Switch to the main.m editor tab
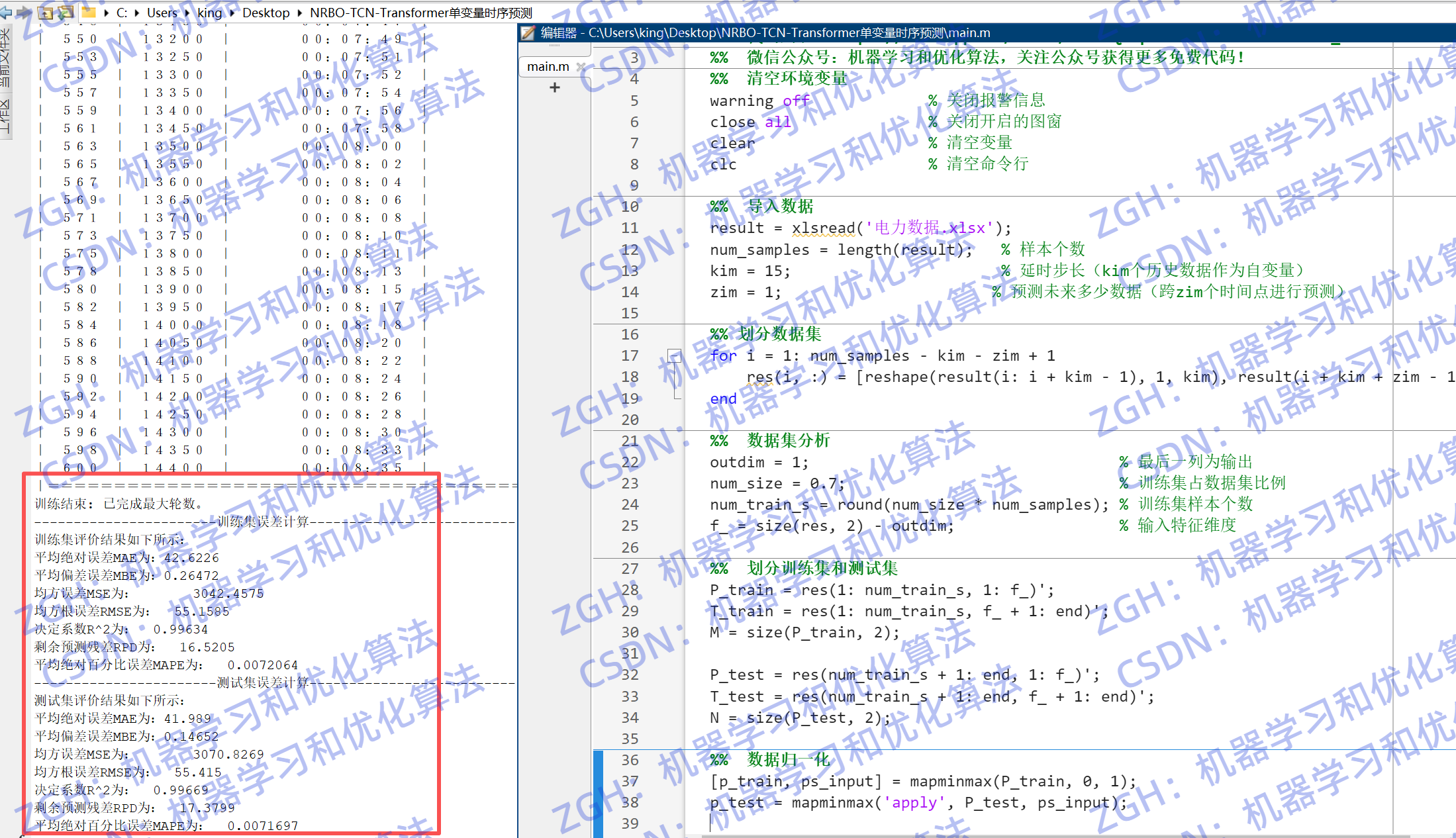The height and width of the screenshot is (838, 1456). (548, 67)
